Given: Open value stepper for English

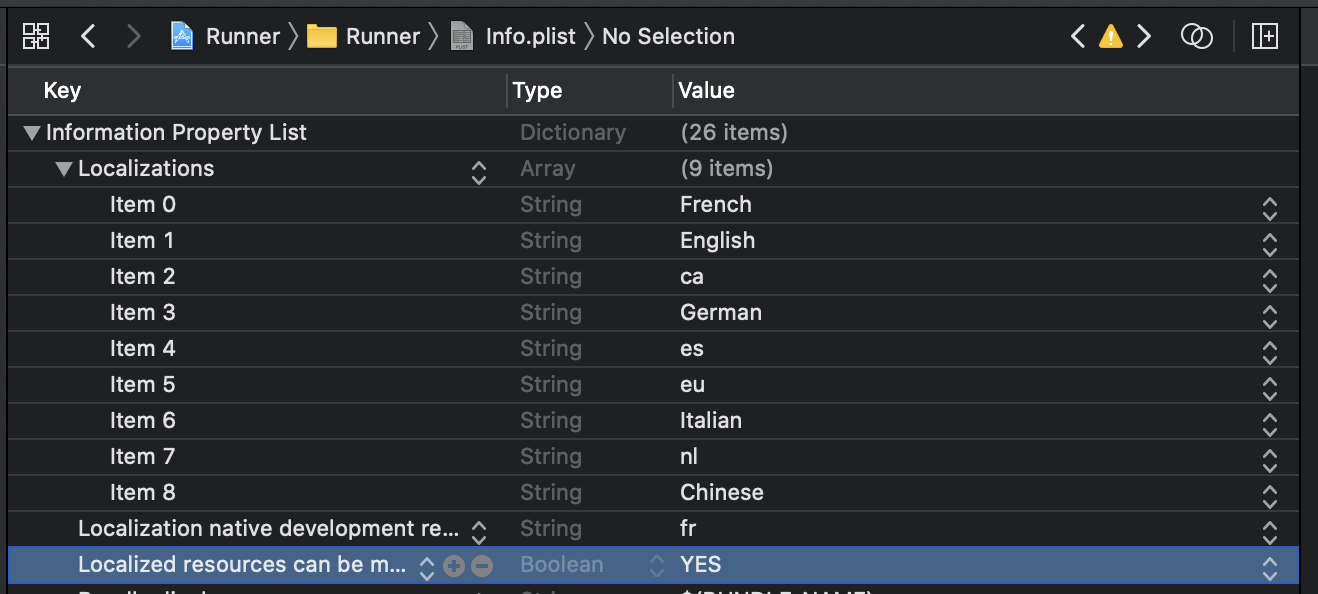Looking at the screenshot, I should 1270,244.
